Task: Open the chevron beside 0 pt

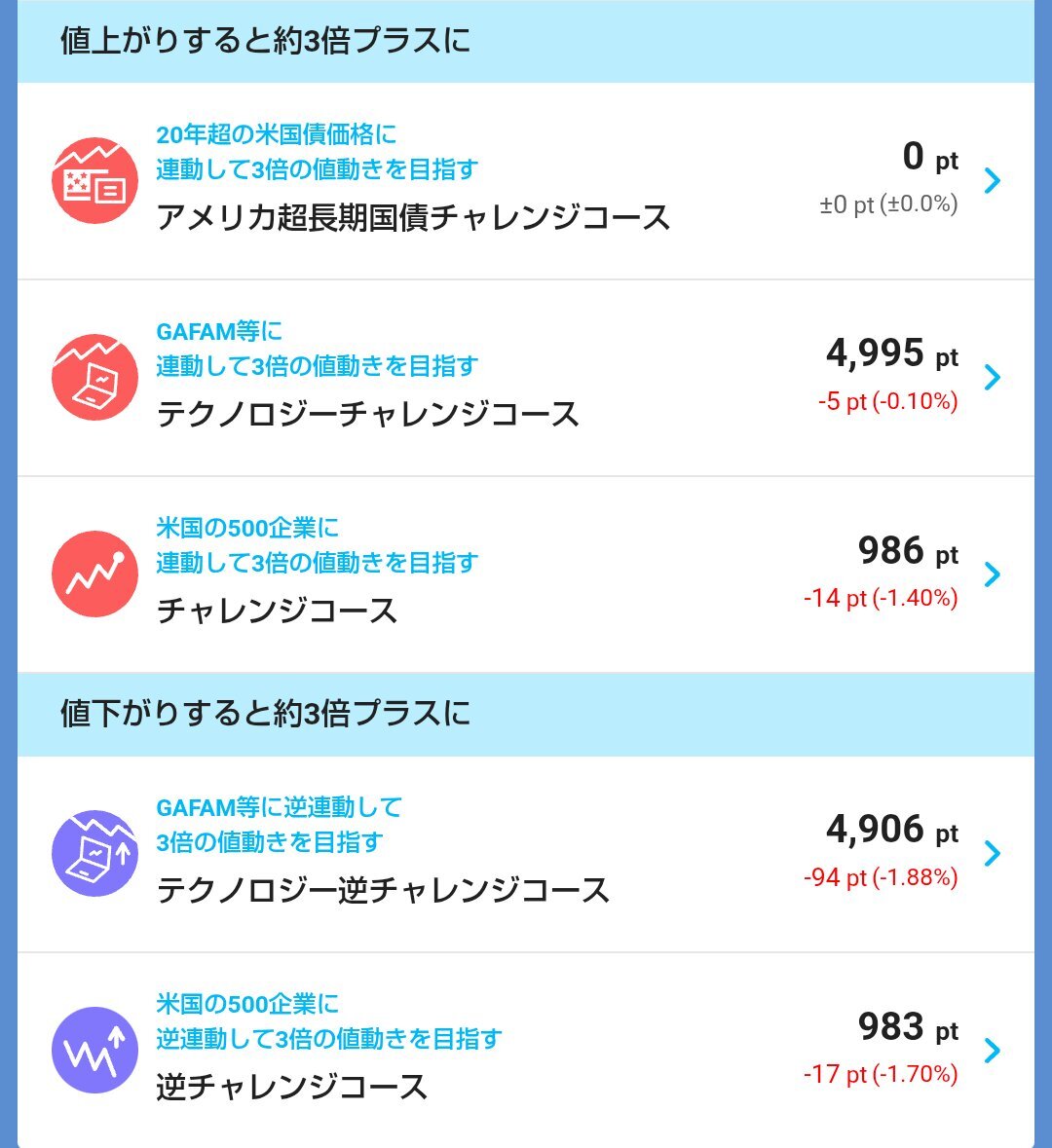Action: coord(993,180)
